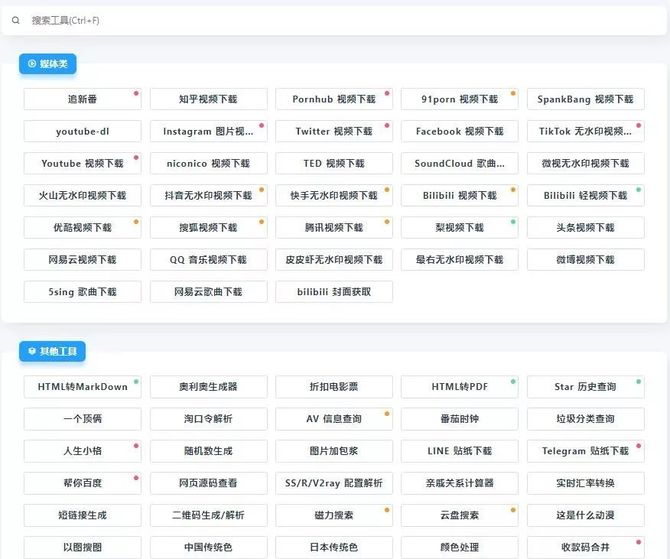Viewport: 670px width, 559px height.
Task: Open Bilibili 轻视频下载 tool
Action: click(x=585, y=195)
